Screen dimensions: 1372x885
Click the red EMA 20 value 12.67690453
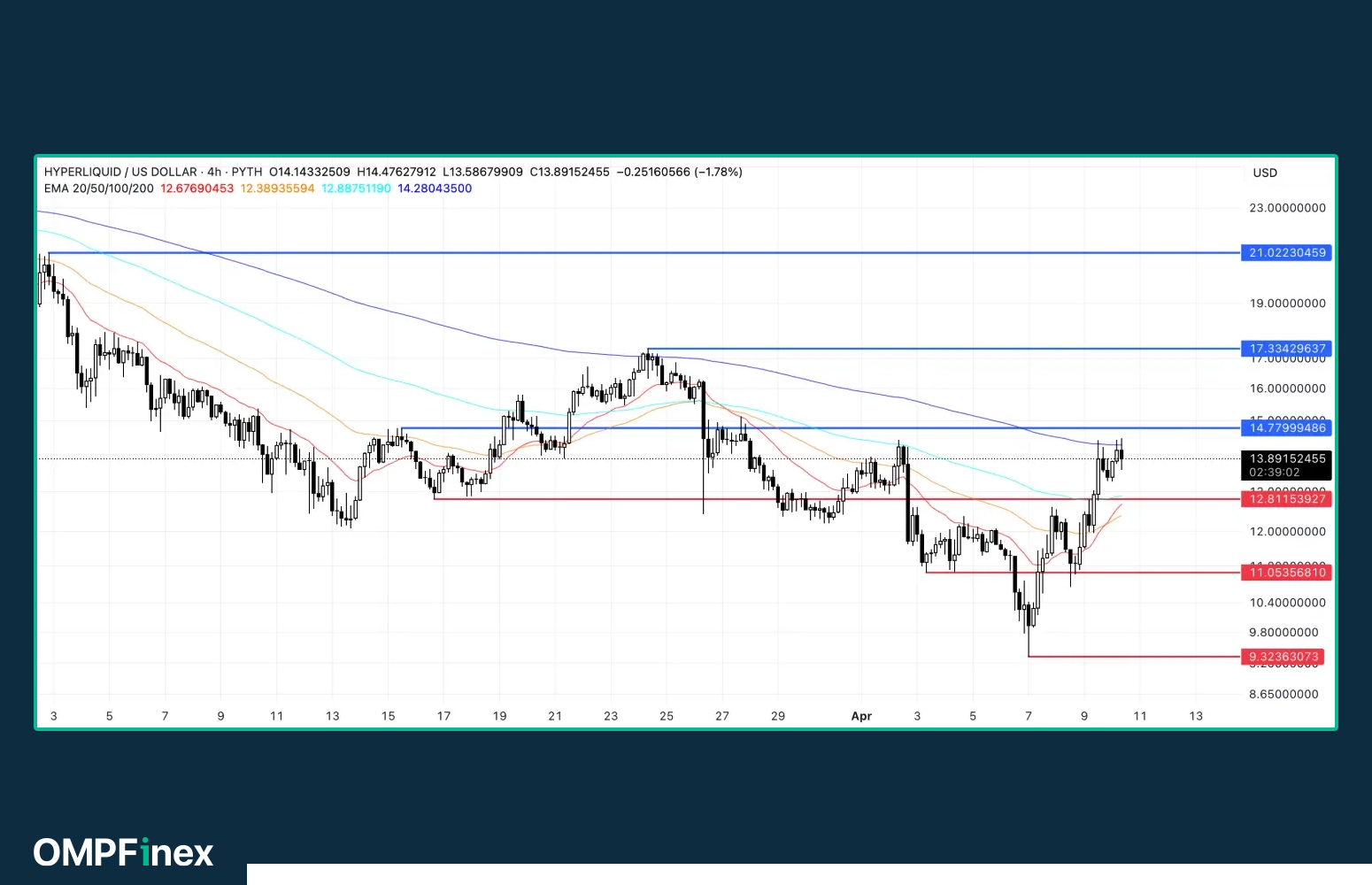pos(197,189)
